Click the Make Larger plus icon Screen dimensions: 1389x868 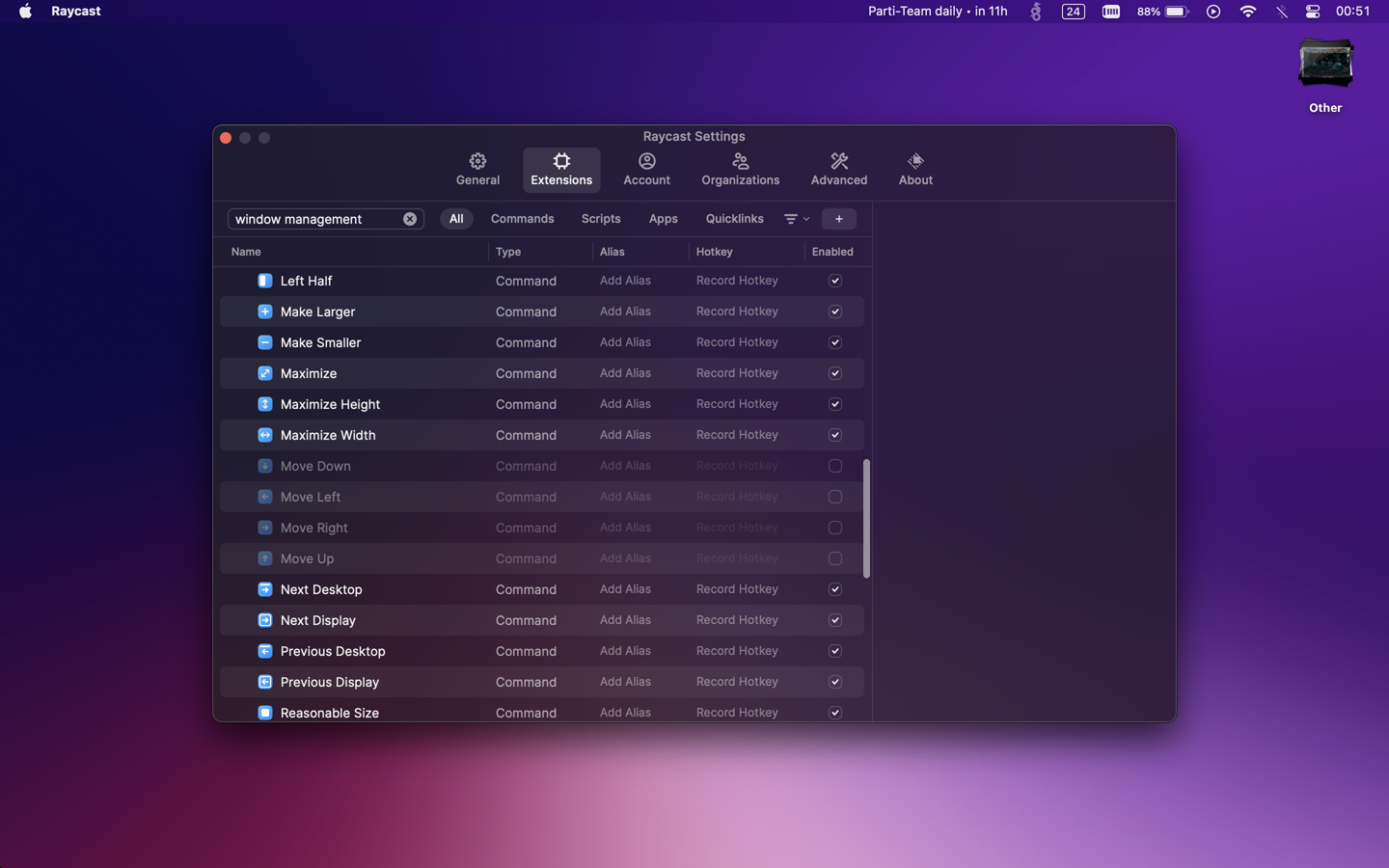[x=264, y=312]
